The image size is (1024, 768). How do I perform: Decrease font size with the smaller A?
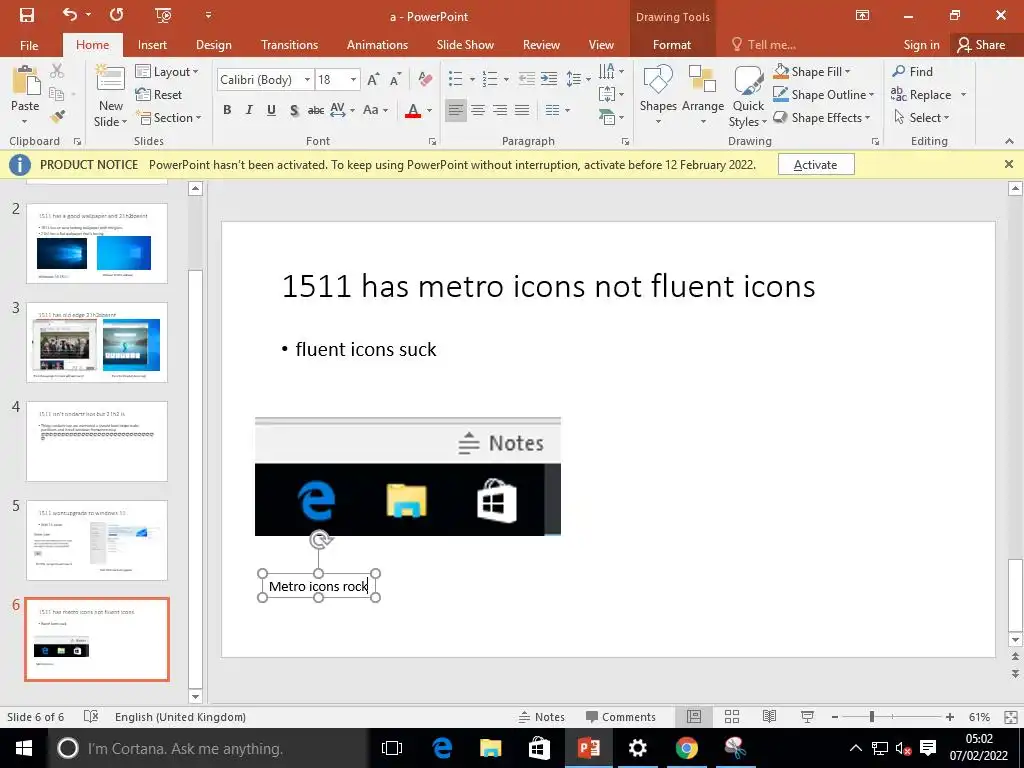point(395,80)
